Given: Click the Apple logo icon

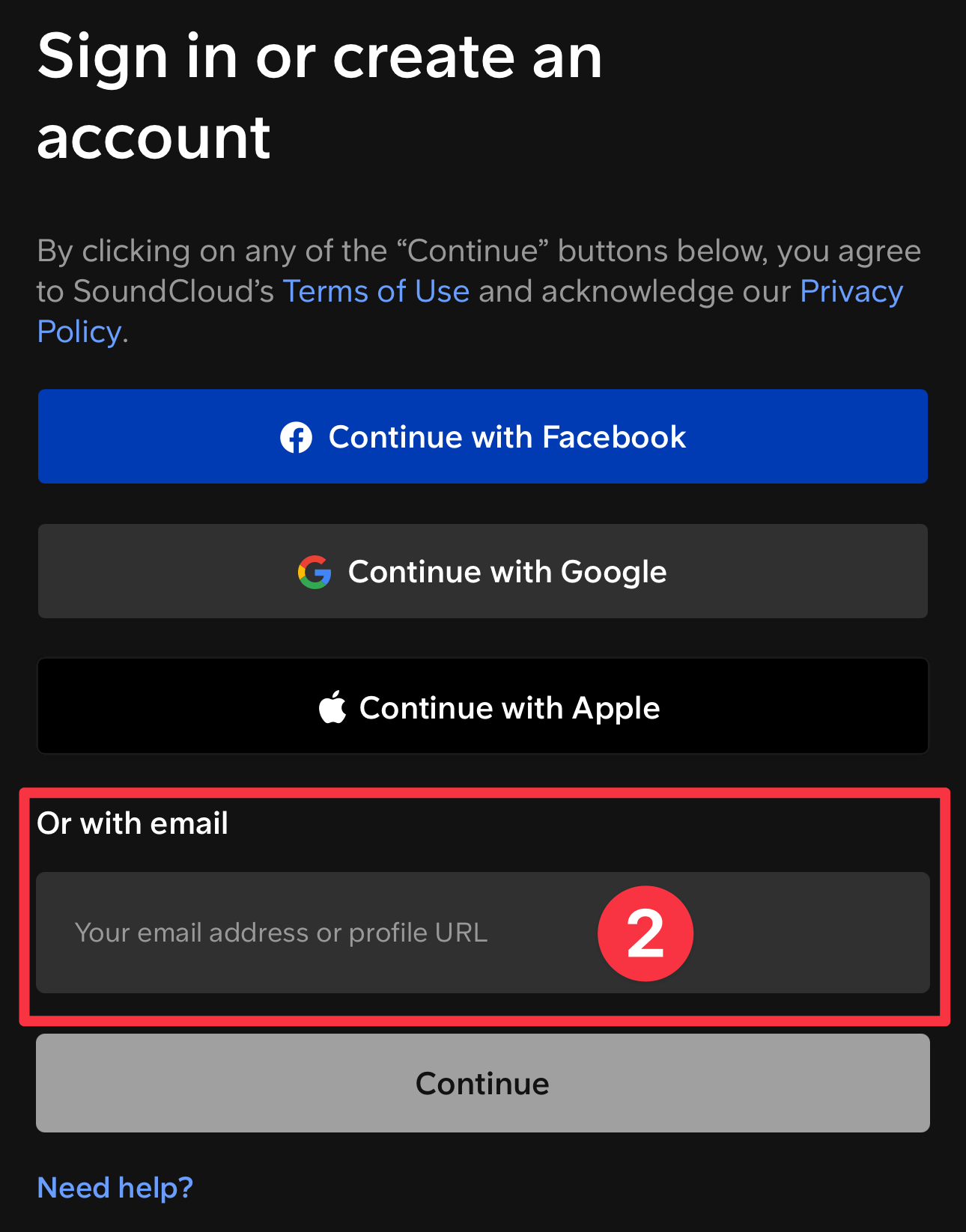Looking at the screenshot, I should coord(332,707).
